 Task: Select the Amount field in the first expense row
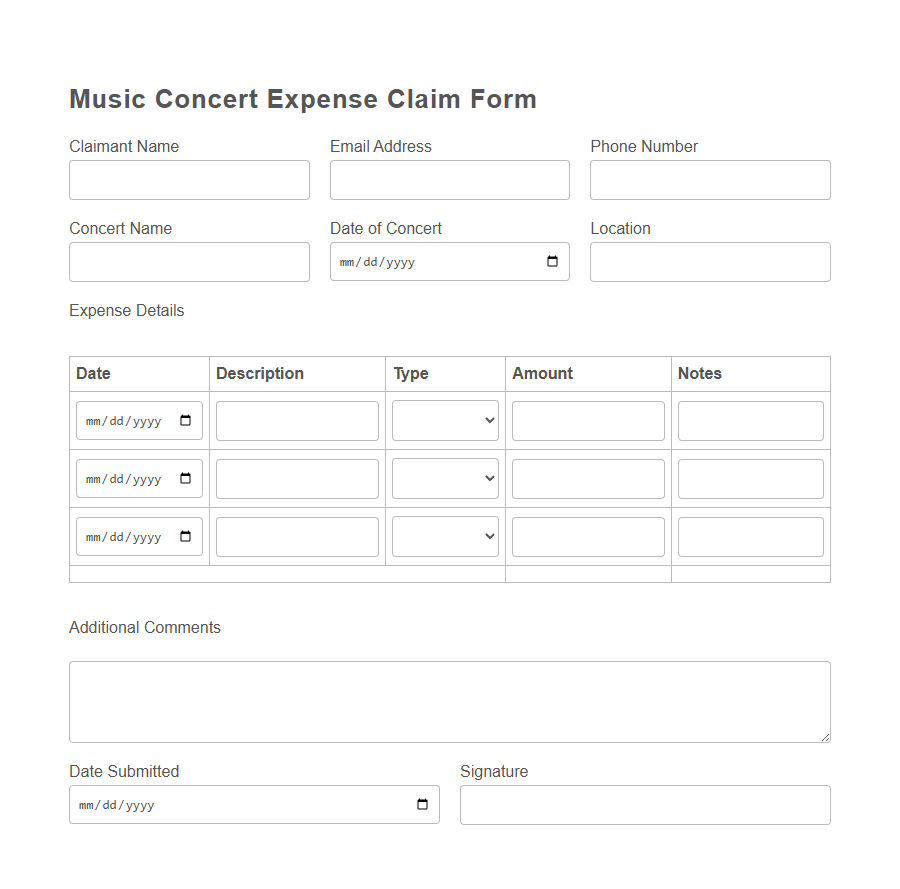(x=588, y=420)
